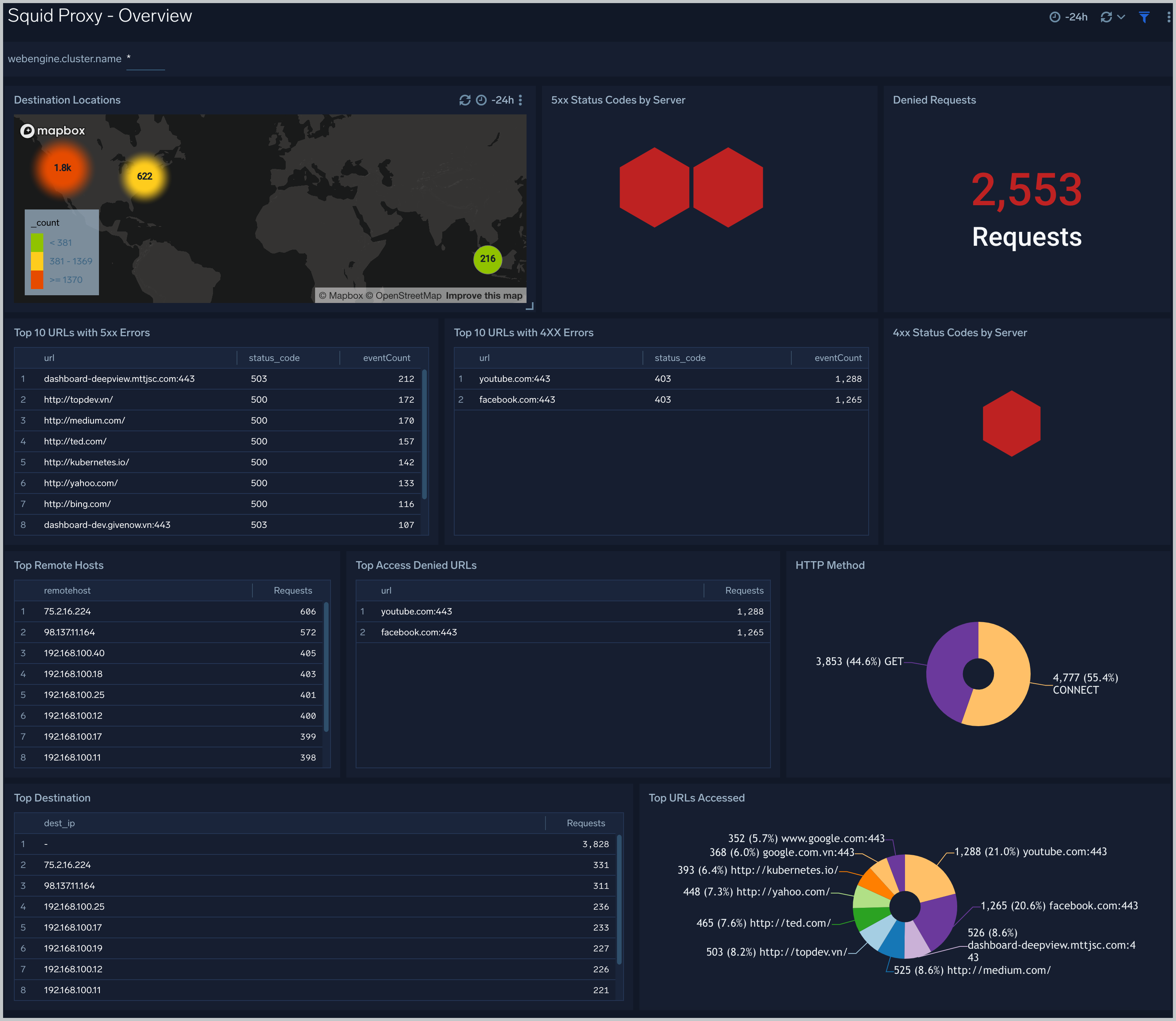Select facebook.com:443 in Top Access Denied URLs
This screenshot has height=1021, width=1176.
tap(563, 633)
